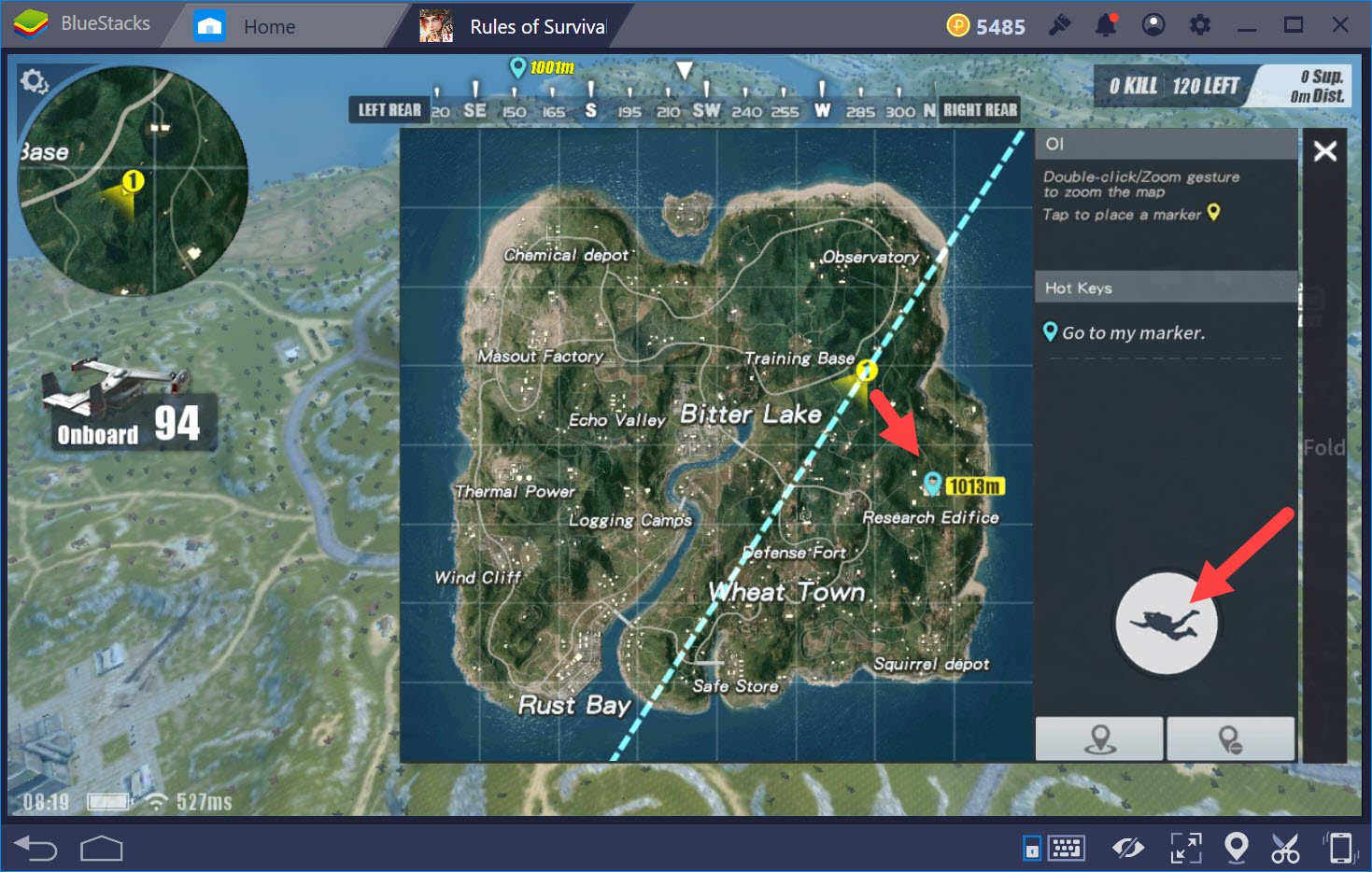
Task: Click the 527ms ping indicator
Action: point(204,802)
